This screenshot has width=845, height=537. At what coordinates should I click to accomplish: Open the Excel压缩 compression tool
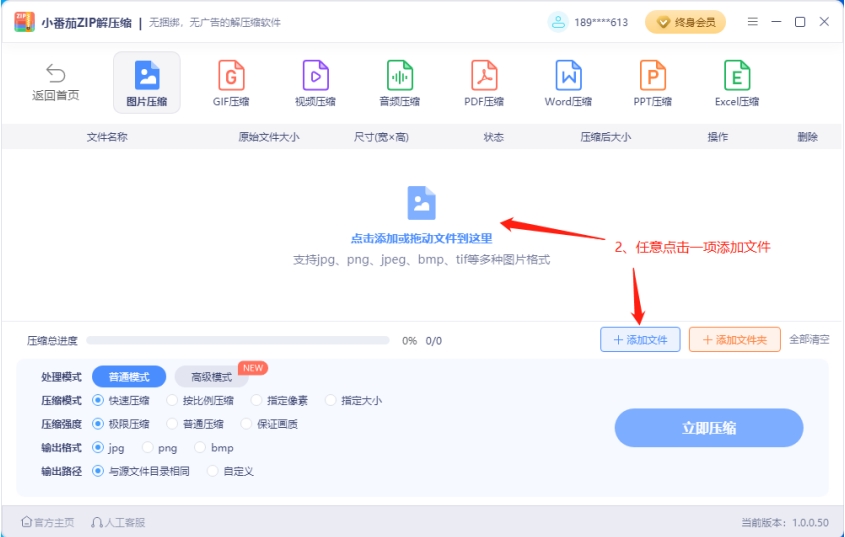[x=737, y=76]
